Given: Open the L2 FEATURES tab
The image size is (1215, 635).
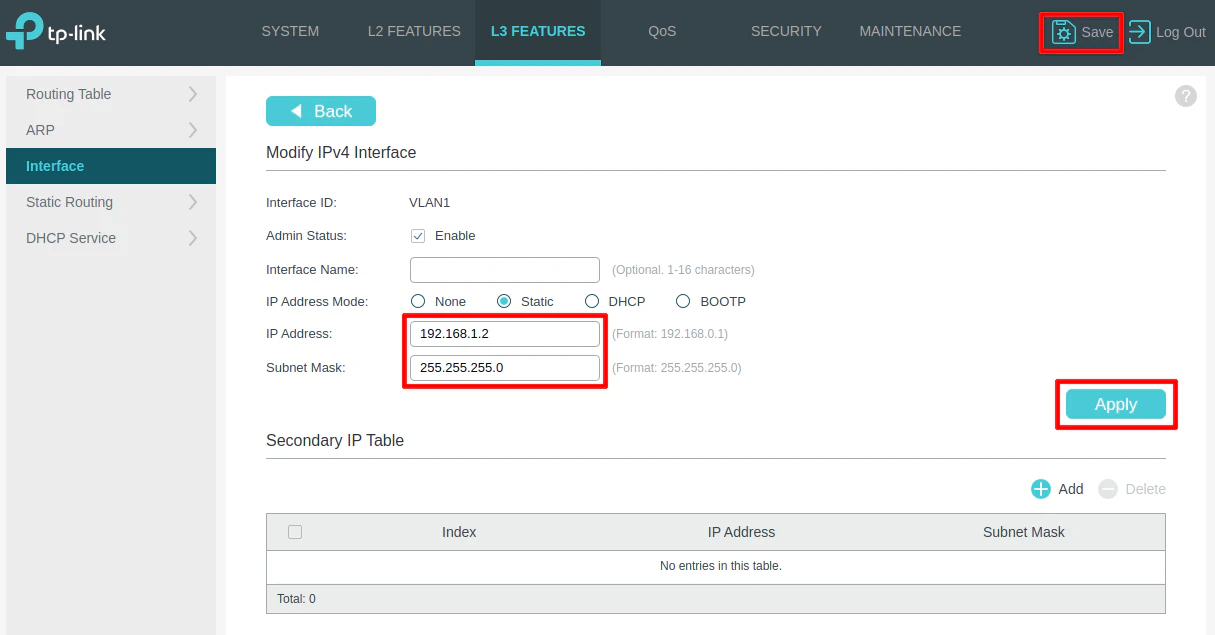Looking at the screenshot, I should coord(414,31).
